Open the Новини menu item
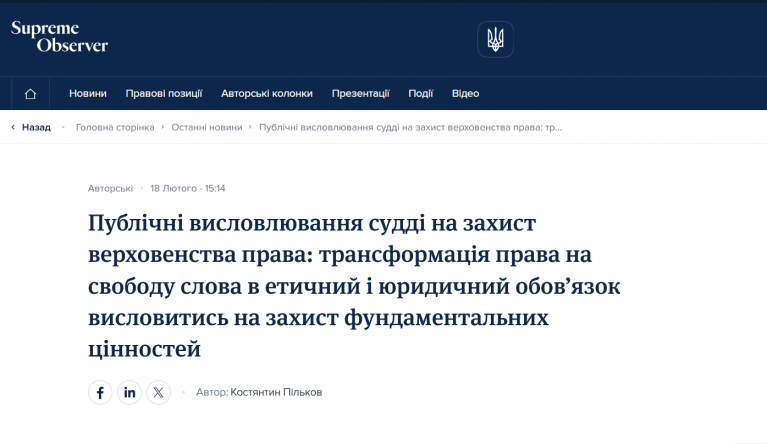The height and width of the screenshot is (444, 767). 88,93
